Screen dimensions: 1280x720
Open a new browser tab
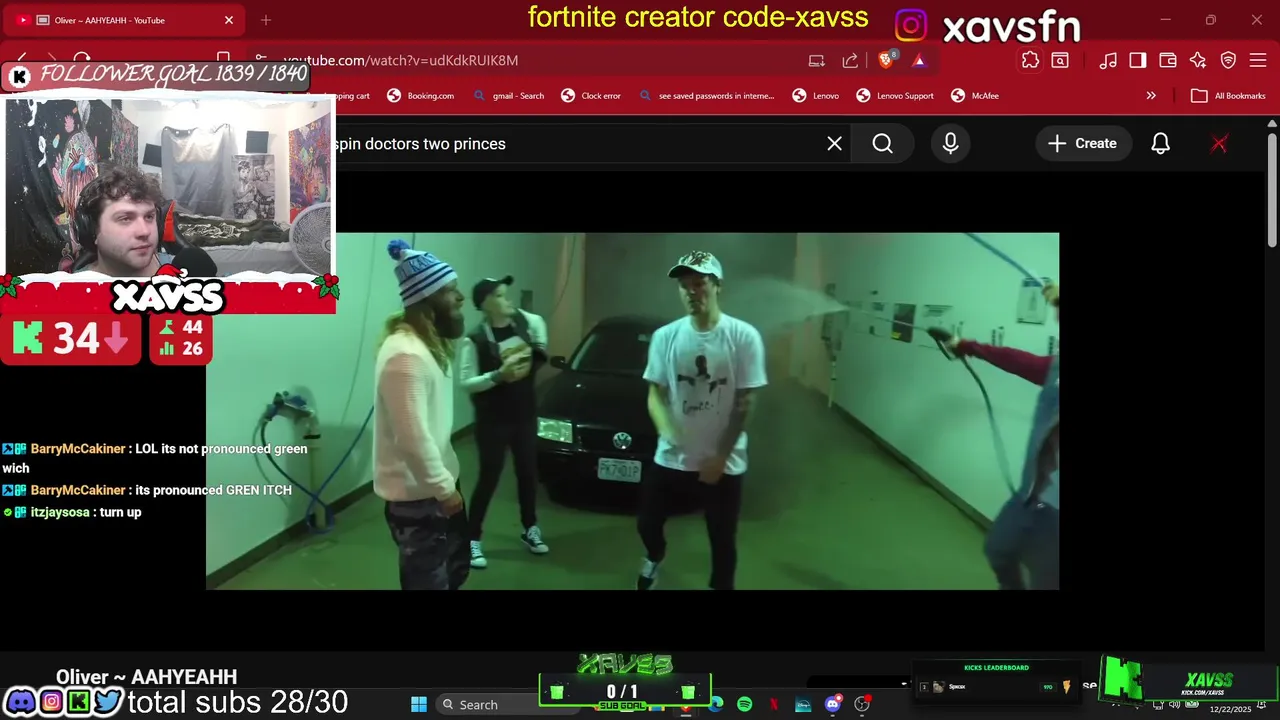[x=266, y=20]
